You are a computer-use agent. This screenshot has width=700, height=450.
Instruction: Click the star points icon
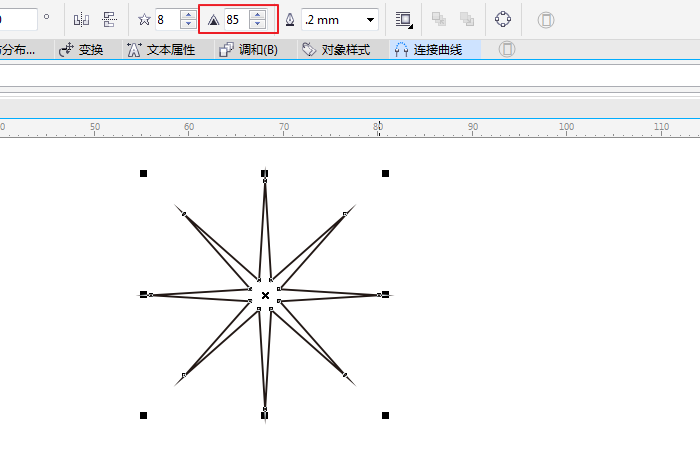(144, 20)
